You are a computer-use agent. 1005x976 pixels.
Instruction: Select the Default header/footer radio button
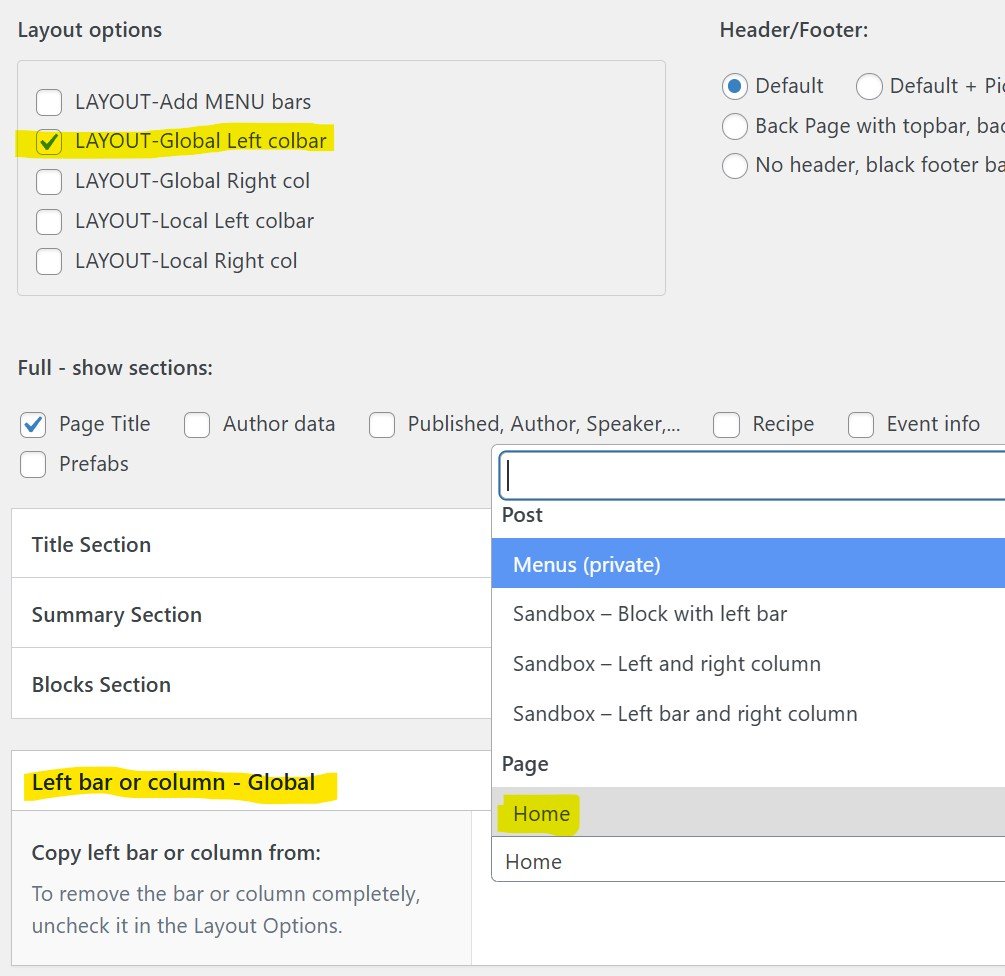735,87
